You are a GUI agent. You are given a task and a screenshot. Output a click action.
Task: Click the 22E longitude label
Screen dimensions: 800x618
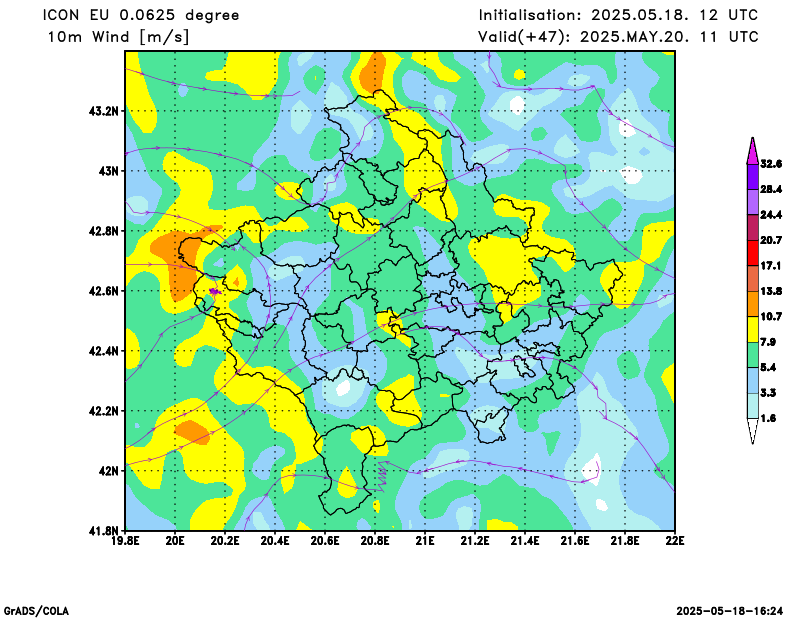pyautogui.click(x=674, y=541)
